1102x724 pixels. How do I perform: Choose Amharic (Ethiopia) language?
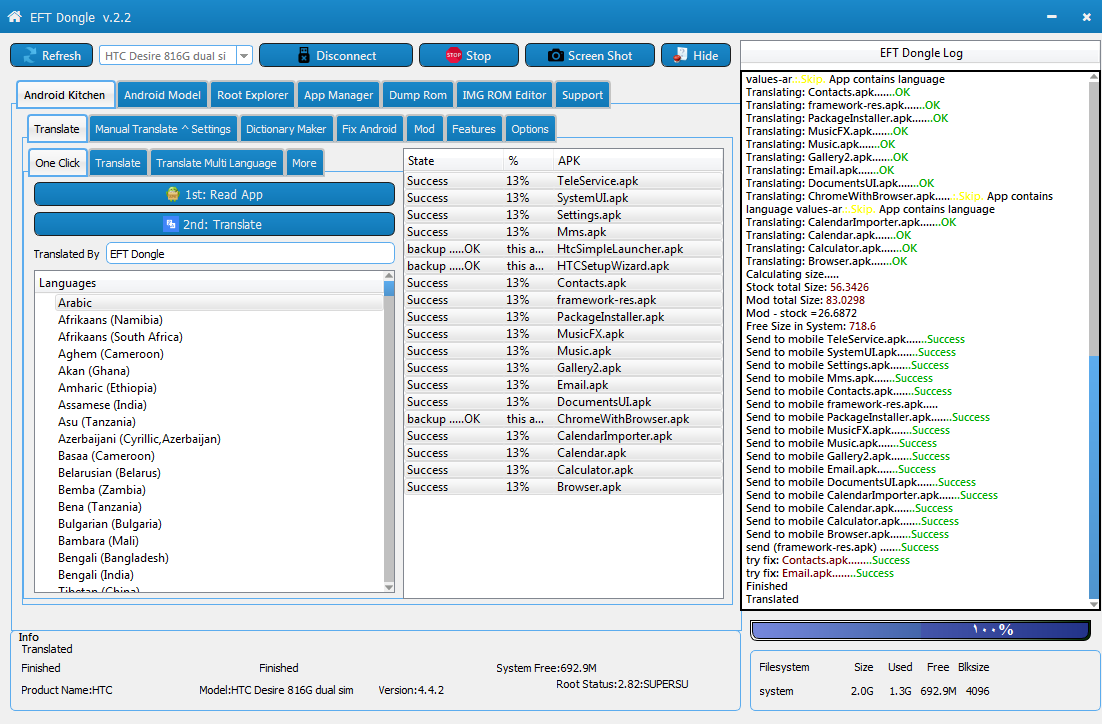click(x=108, y=387)
